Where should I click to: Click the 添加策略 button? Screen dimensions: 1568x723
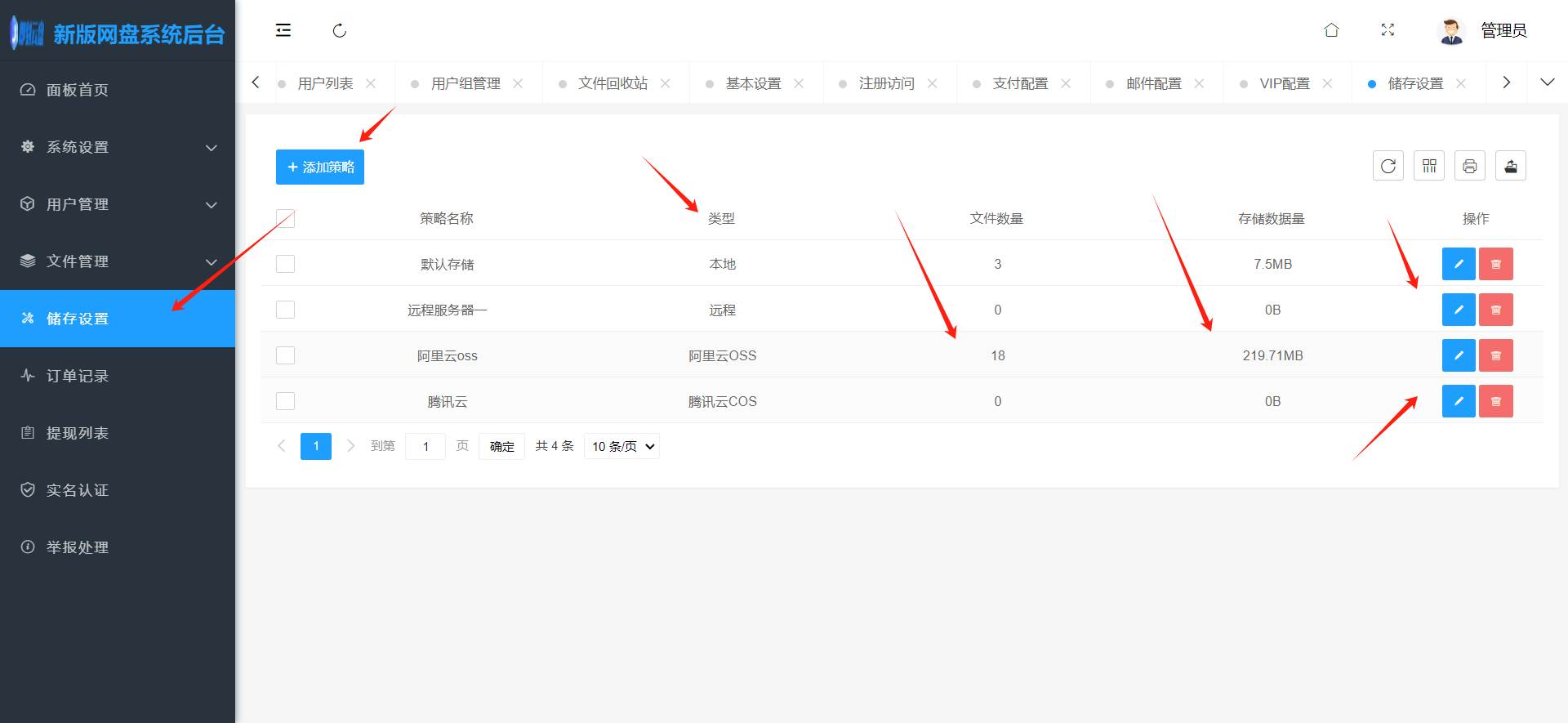pyautogui.click(x=320, y=167)
